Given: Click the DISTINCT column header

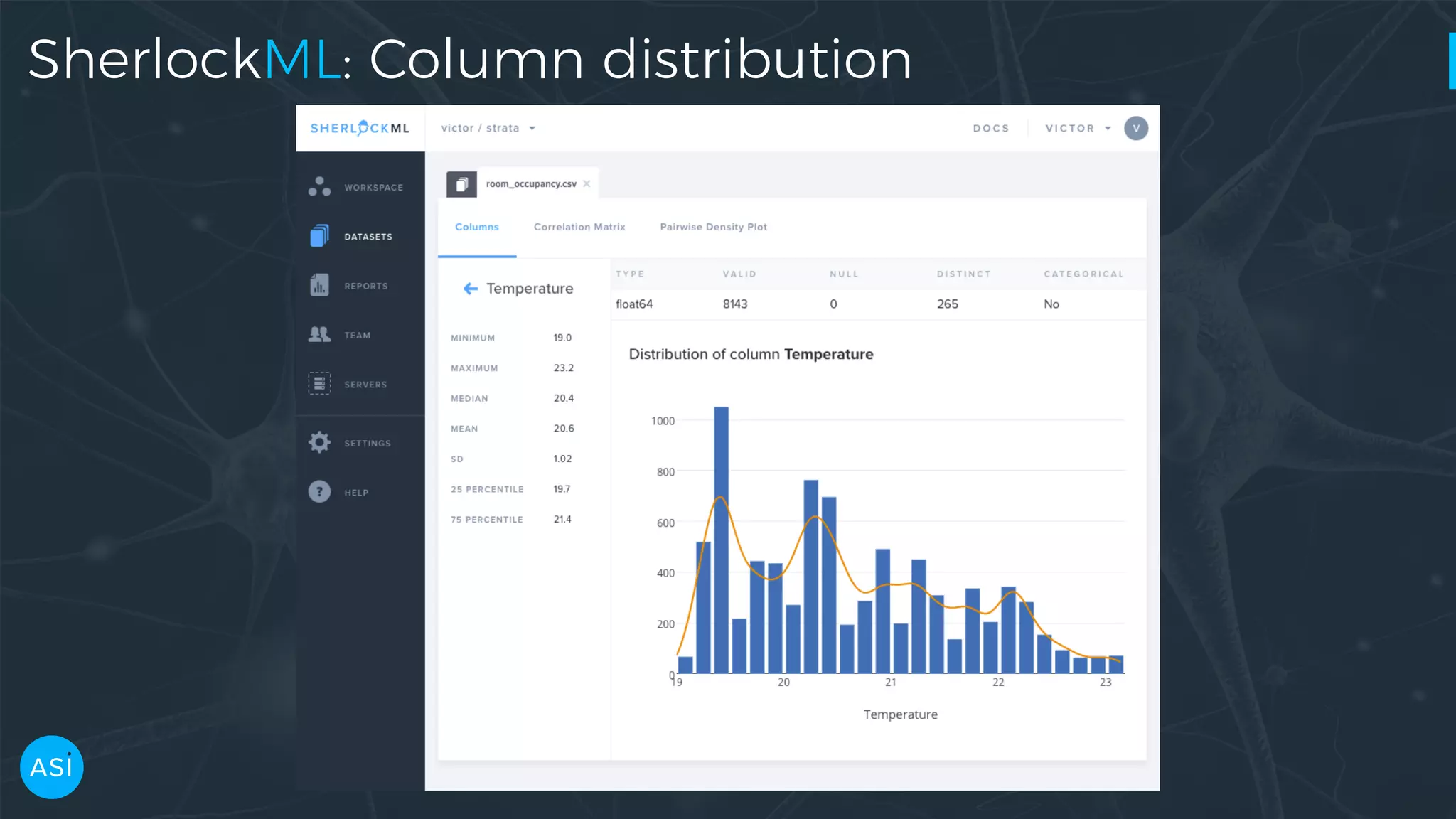Looking at the screenshot, I should (963, 274).
